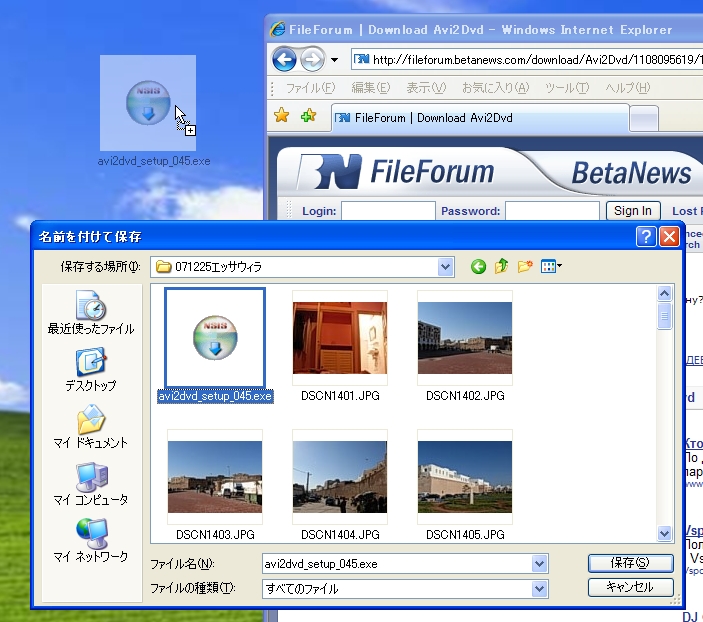
Task: Click the FileForum logo on the web page
Action: 397,172
